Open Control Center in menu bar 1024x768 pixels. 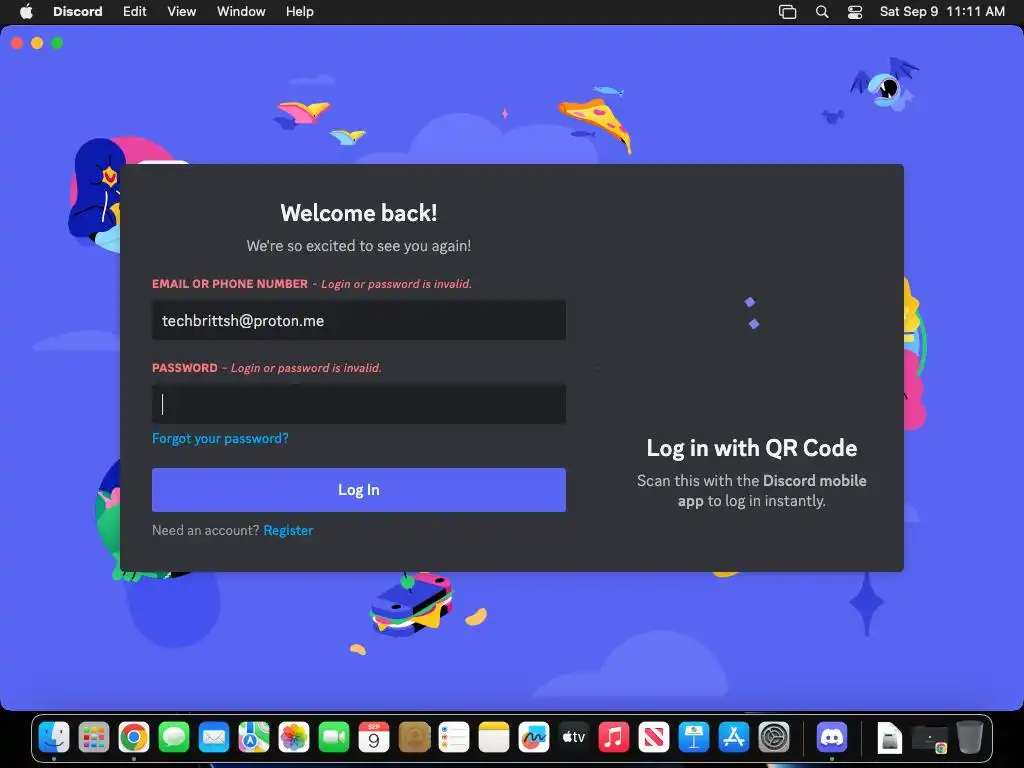point(855,12)
